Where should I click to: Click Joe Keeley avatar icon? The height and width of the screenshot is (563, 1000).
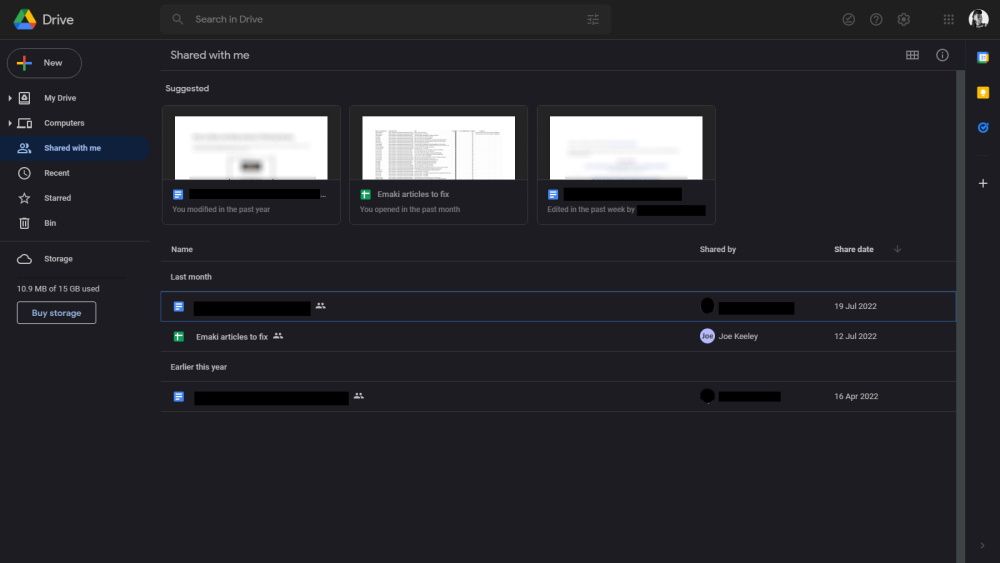point(707,336)
